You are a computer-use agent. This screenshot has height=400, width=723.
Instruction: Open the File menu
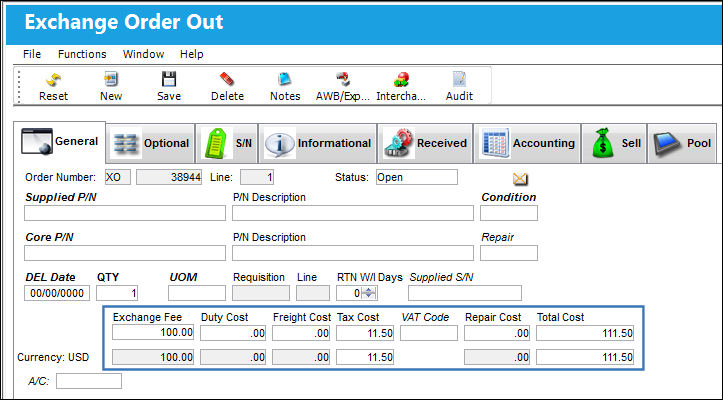pos(32,54)
